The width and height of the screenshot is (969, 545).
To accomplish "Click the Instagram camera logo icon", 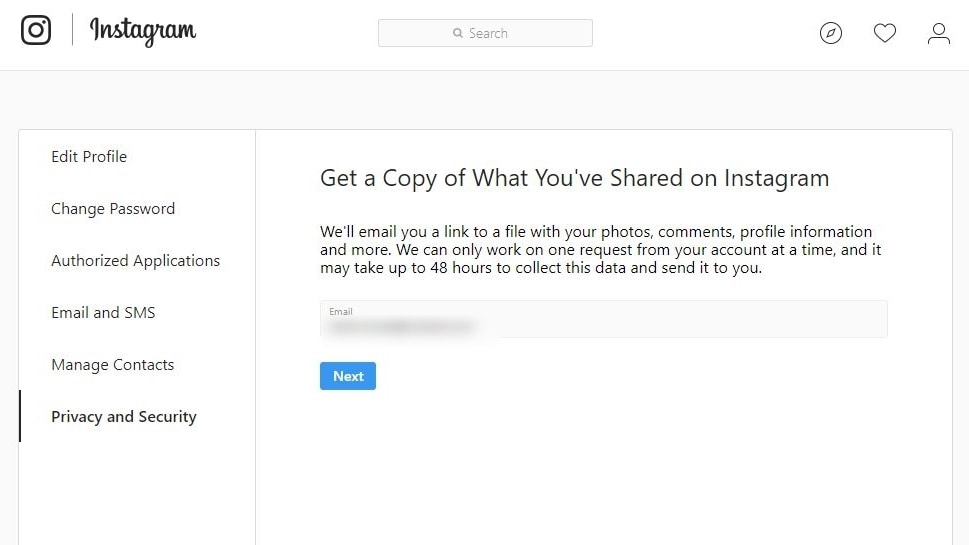I will click(36, 30).
